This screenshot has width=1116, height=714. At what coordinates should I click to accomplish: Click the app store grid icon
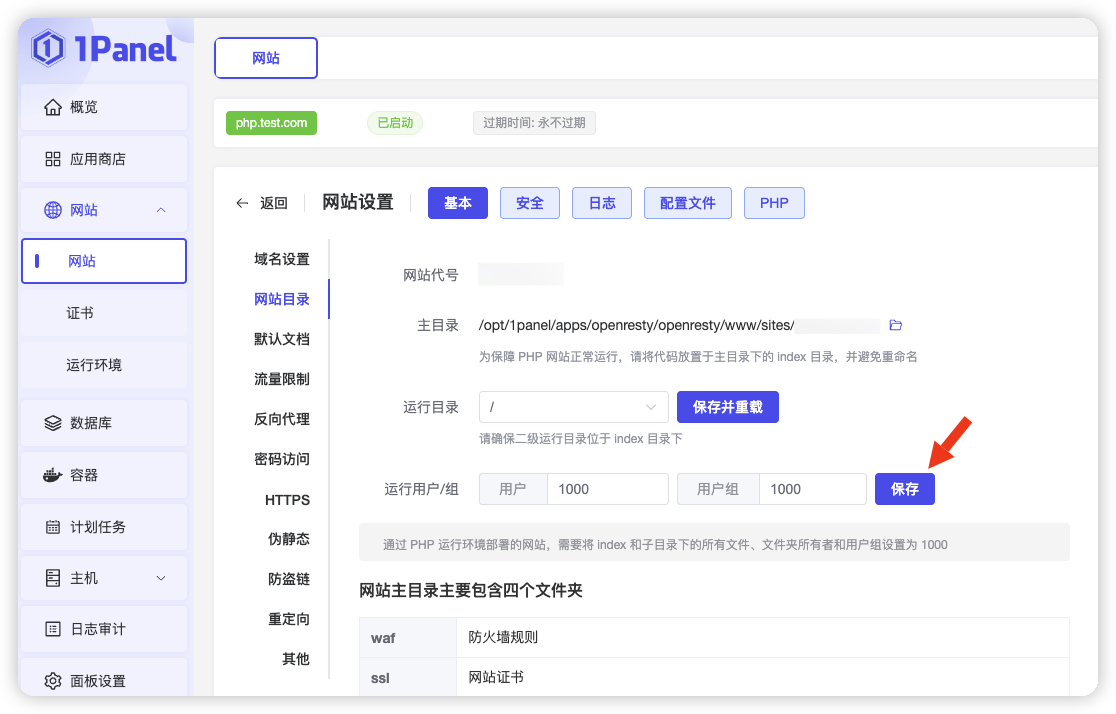53,159
